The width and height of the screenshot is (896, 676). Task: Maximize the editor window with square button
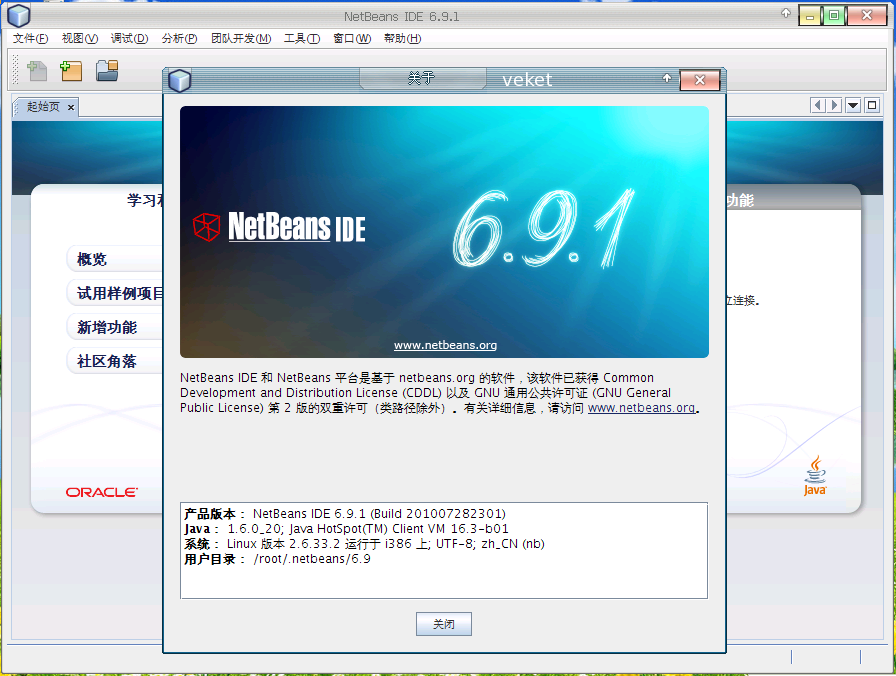tap(872, 105)
